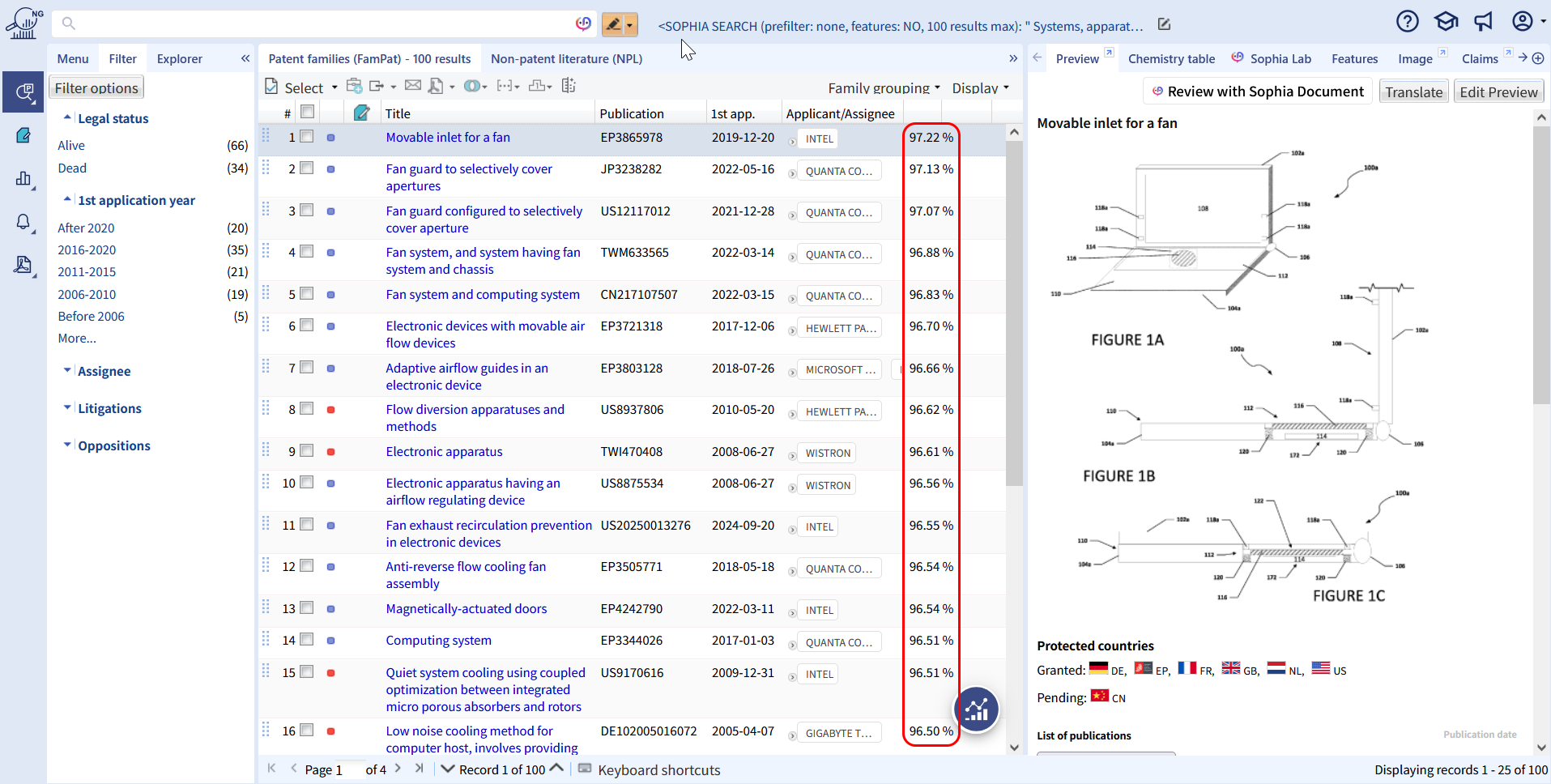Open the Claims tab in the preview panel
This screenshot has width=1551, height=784.
pyautogui.click(x=1480, y=58)
